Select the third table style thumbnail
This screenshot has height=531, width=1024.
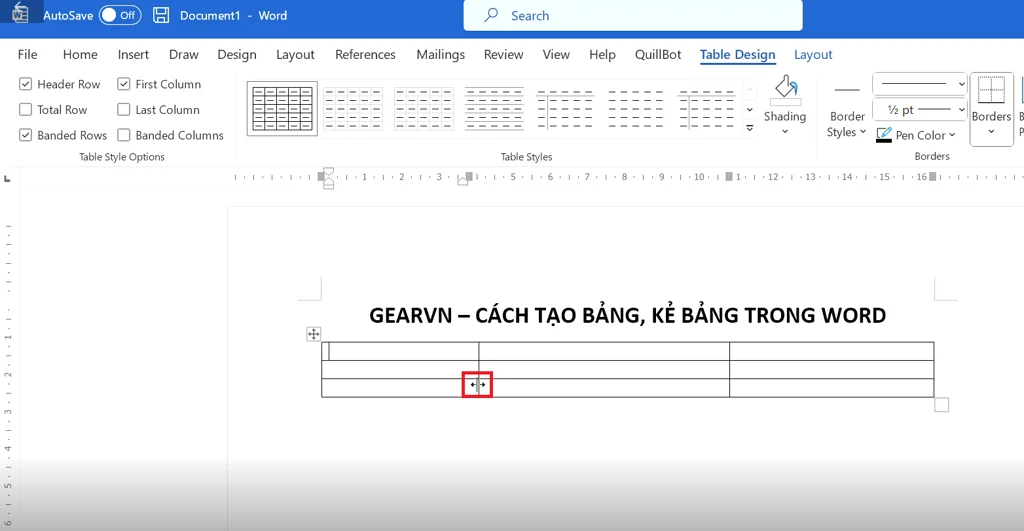tap(424, 108)
